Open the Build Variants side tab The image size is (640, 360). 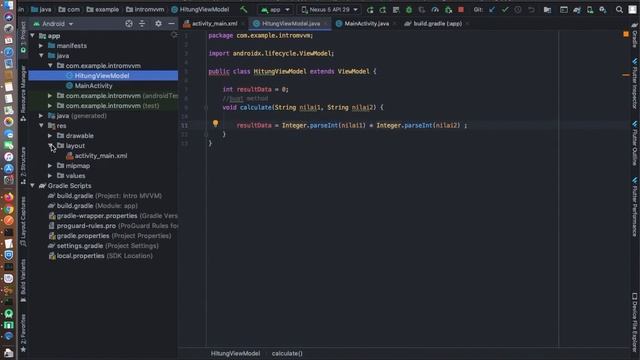(23, 281)
